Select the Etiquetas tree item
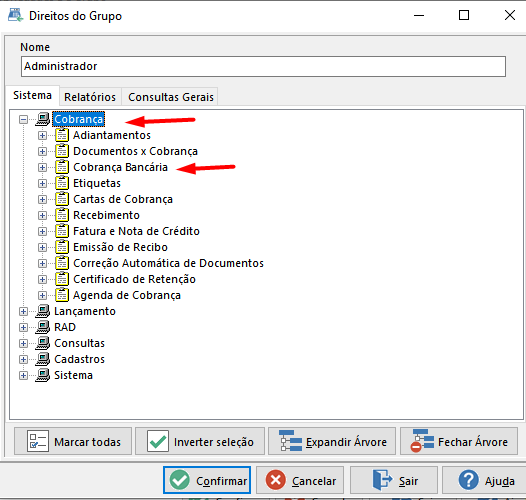526x500 pixels. point(97,183)
